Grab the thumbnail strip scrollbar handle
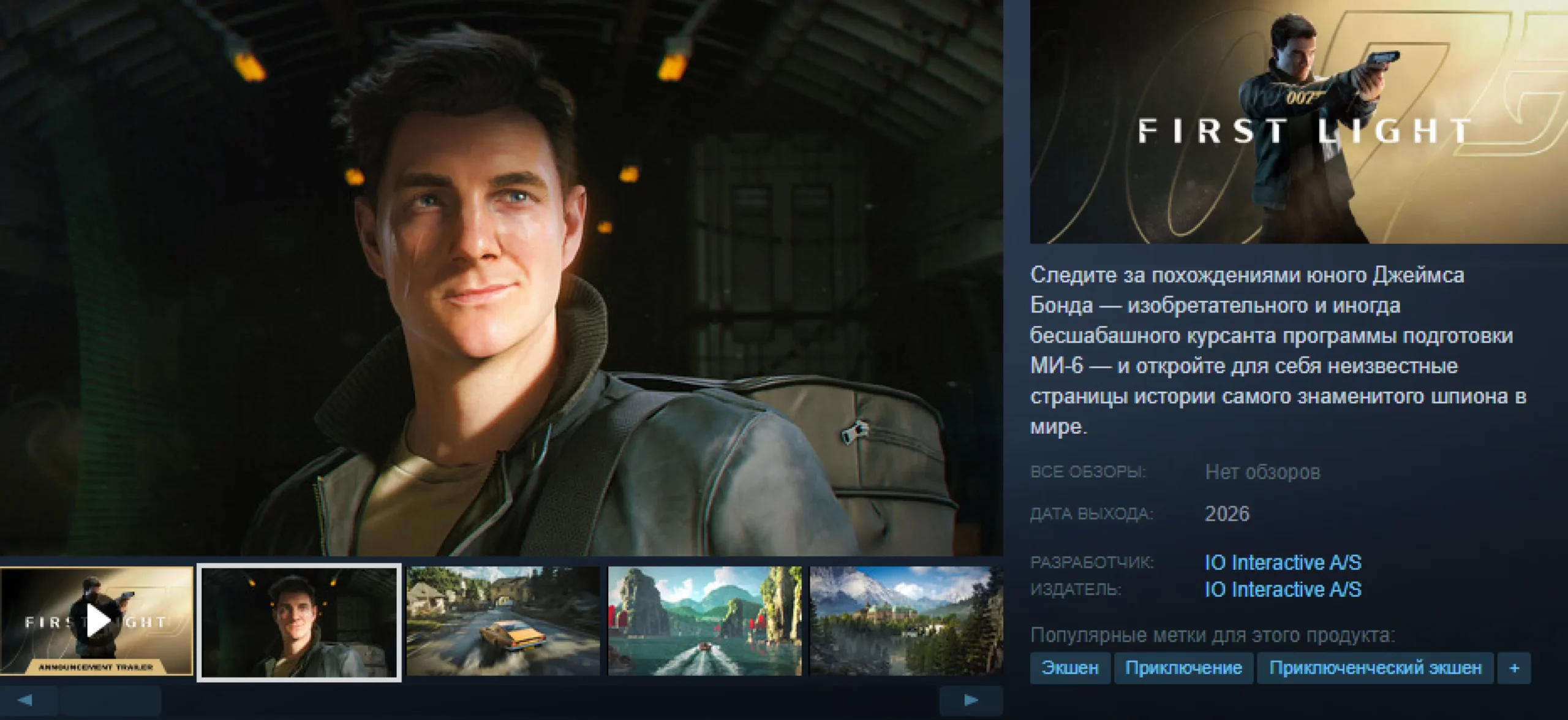Viewport: 1568px width, 720px height. (x=110, y=700)
